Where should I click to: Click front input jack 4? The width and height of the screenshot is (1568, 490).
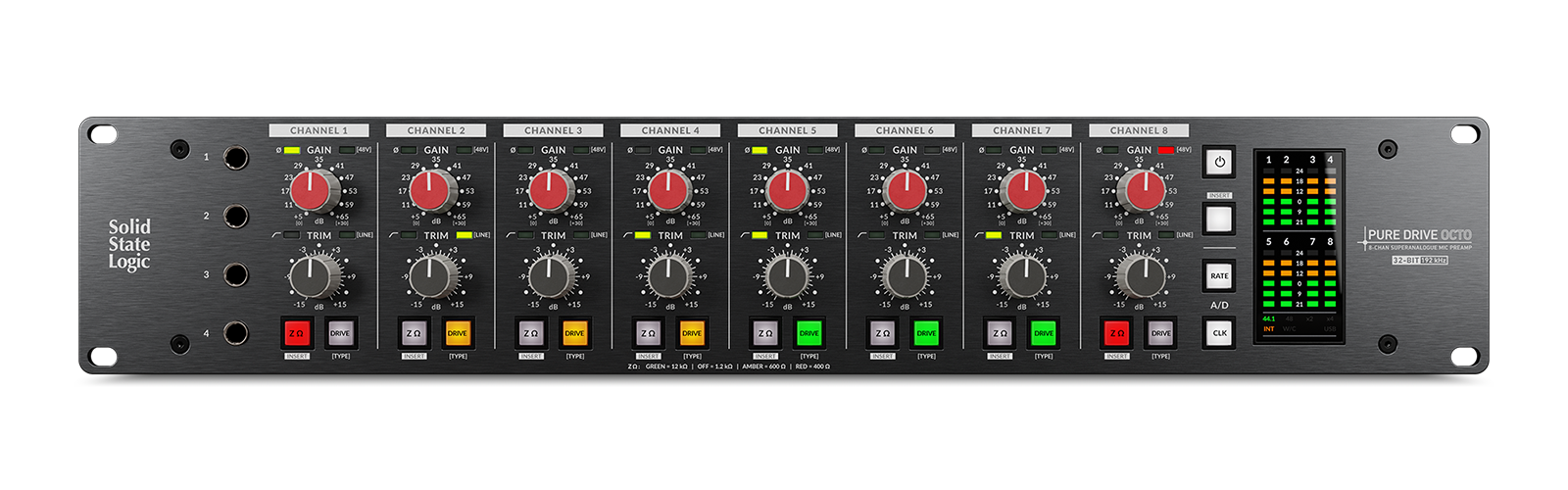coord(235,333)
